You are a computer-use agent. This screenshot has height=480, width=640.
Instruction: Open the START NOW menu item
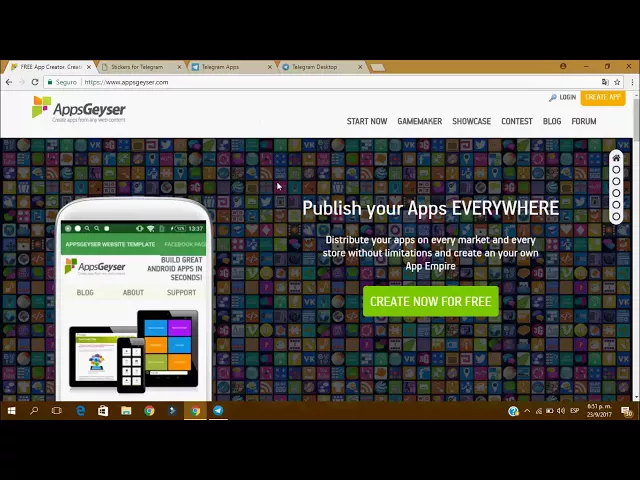click(367, 121)
